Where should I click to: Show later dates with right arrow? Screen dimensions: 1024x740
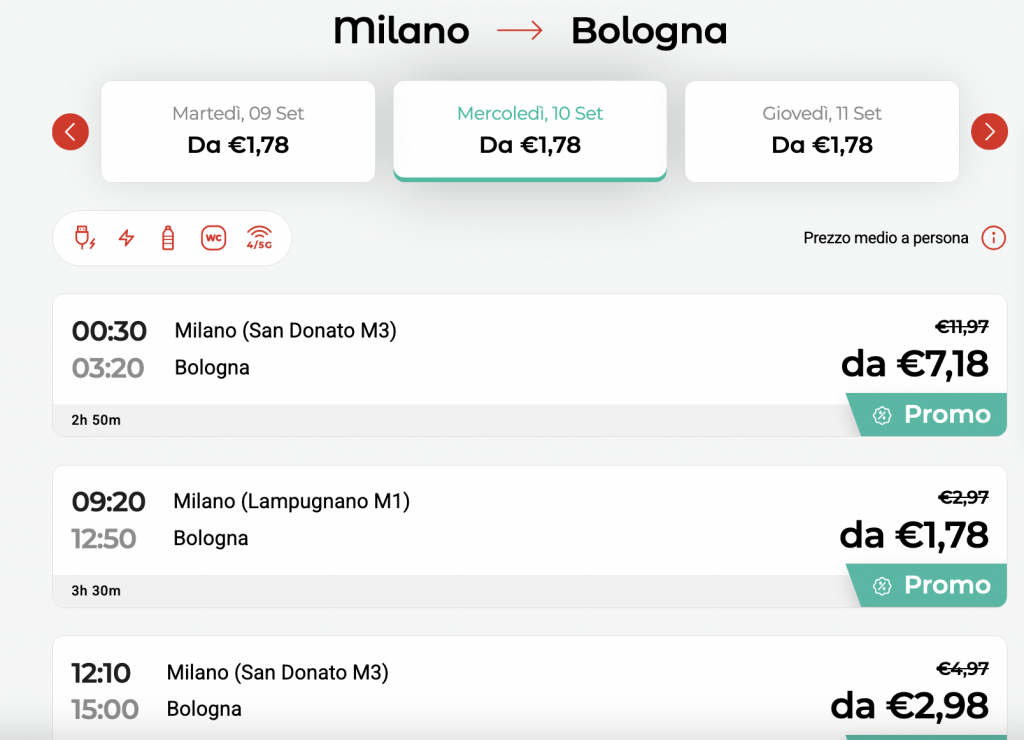click(x=989, y=132)
